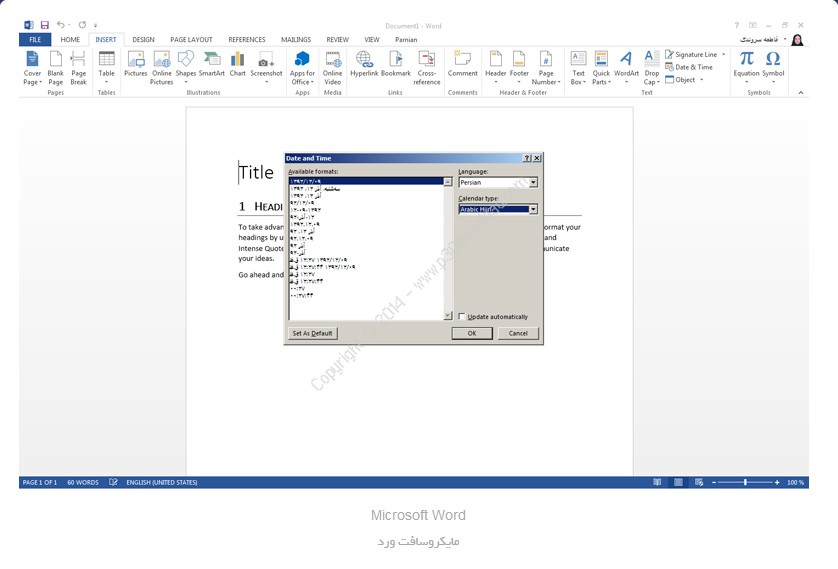Open the Page Number menu

click(546, 68)
